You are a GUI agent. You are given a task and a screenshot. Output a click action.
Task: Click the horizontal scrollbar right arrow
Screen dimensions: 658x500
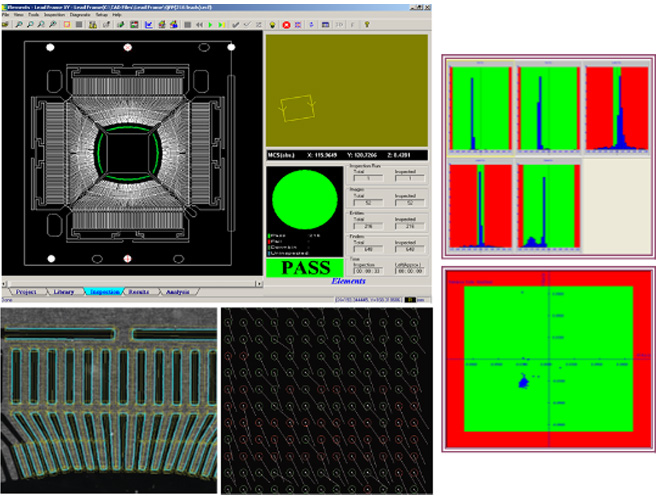click(x=259, y=283)
